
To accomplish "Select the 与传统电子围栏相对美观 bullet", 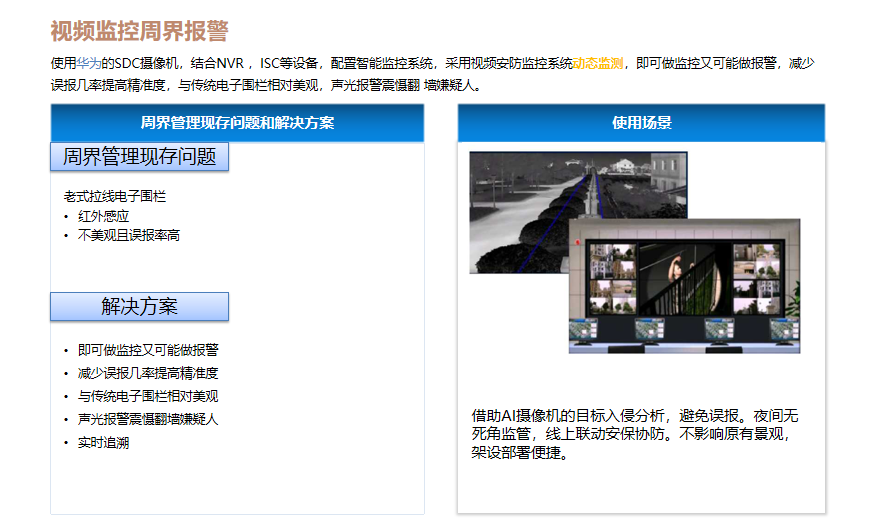I will coord(148,396).
